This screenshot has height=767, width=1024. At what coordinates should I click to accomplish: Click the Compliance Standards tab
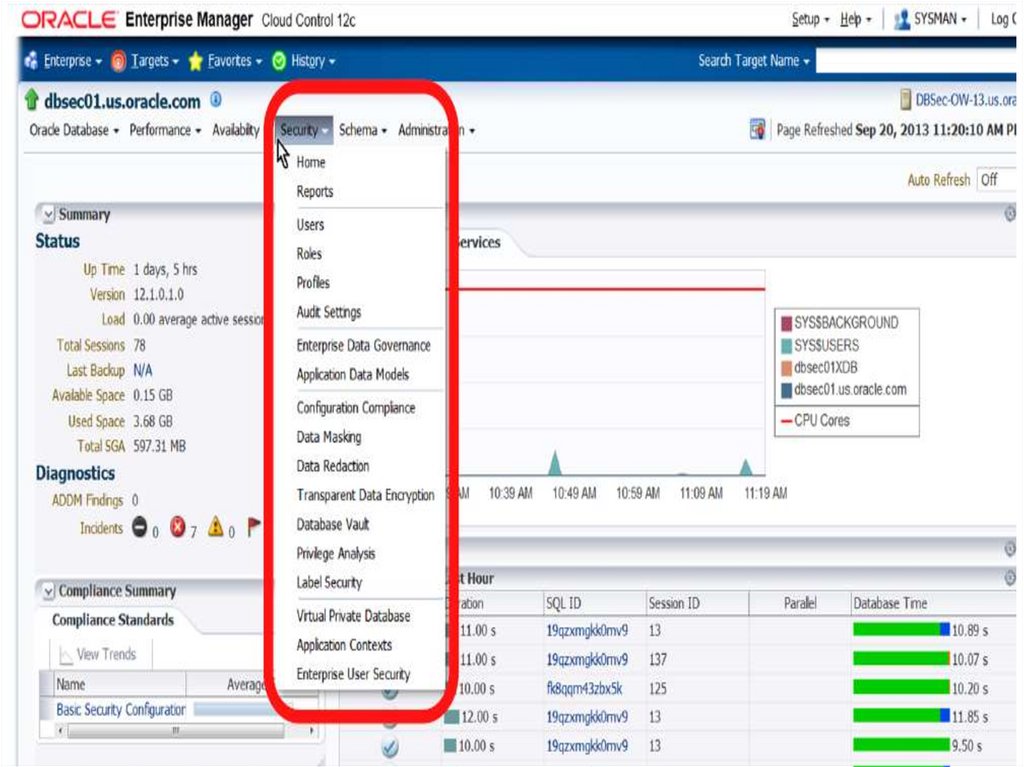tap(113, 620)
